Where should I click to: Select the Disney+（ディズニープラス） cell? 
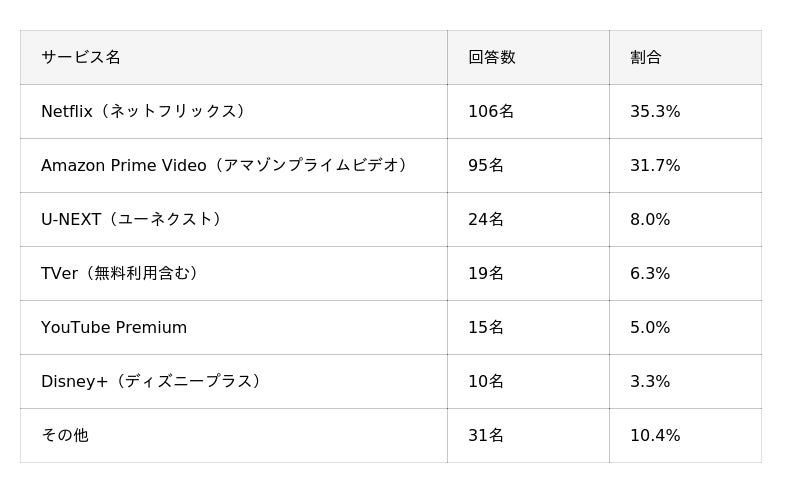(x=151, y=382)
